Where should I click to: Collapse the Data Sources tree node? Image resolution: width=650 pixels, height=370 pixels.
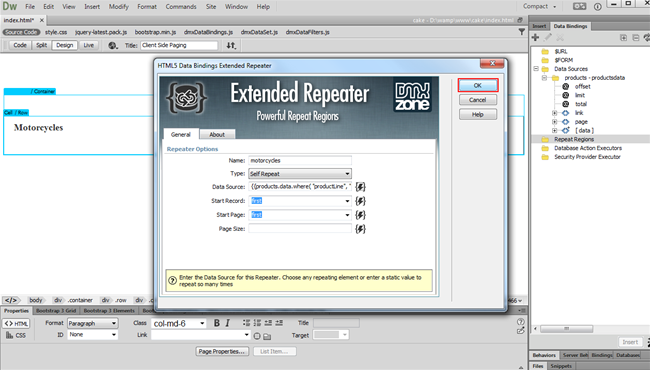tap(536, 69)
